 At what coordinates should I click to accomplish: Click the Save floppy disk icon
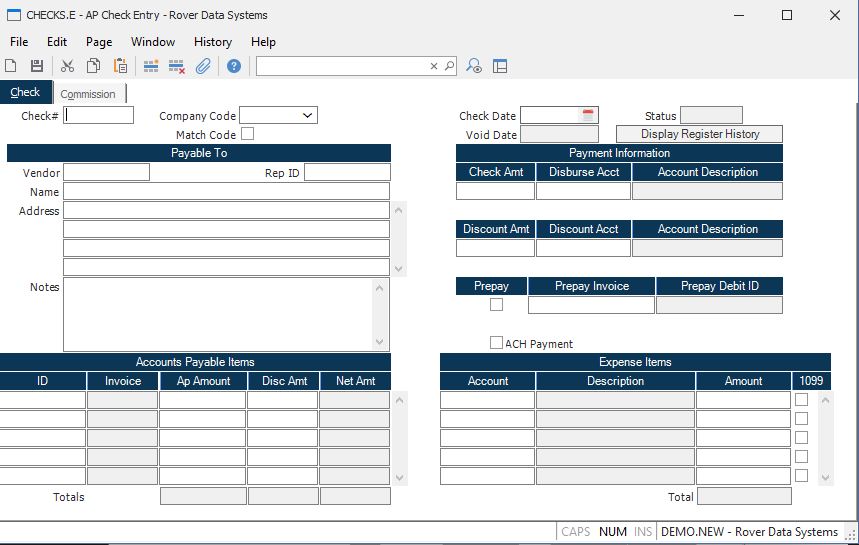pos(37,66)
